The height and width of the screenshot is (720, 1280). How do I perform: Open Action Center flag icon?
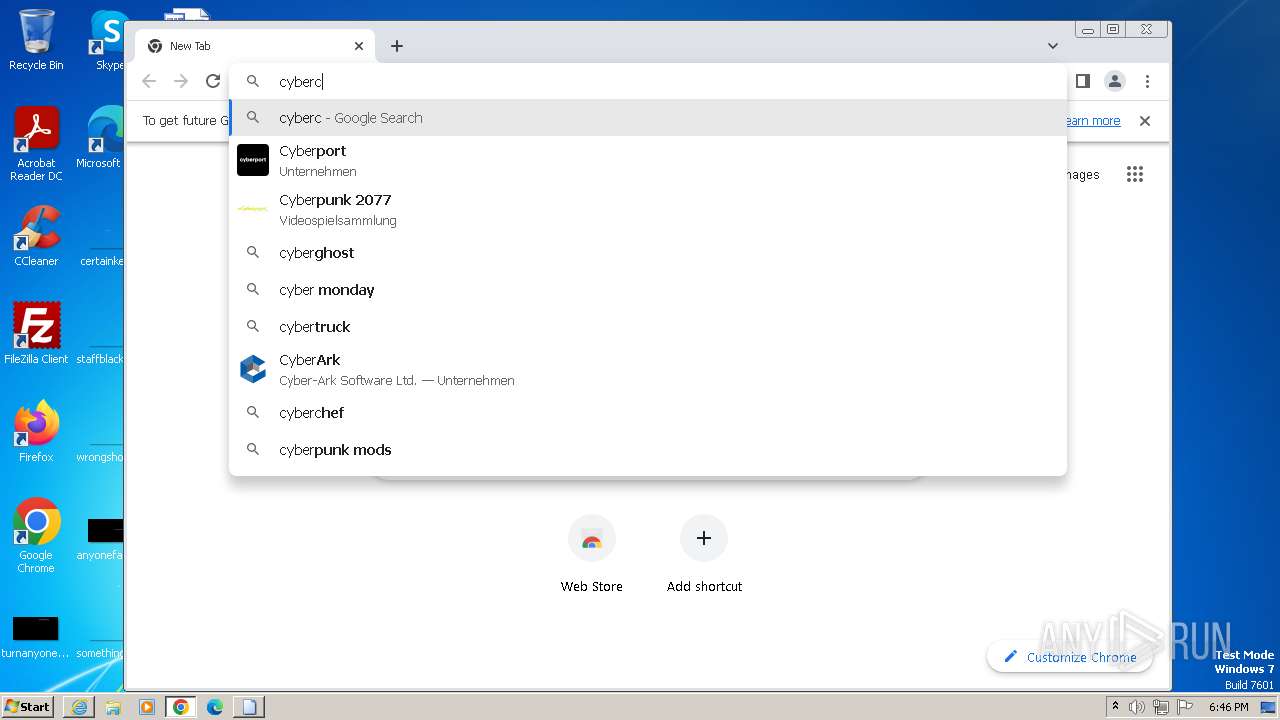click(1183, 707)
